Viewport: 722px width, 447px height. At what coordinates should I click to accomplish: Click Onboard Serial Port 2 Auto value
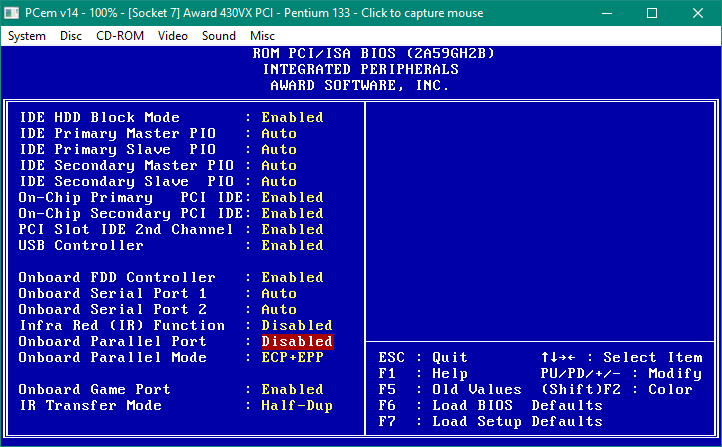click(x=279, y=309)
